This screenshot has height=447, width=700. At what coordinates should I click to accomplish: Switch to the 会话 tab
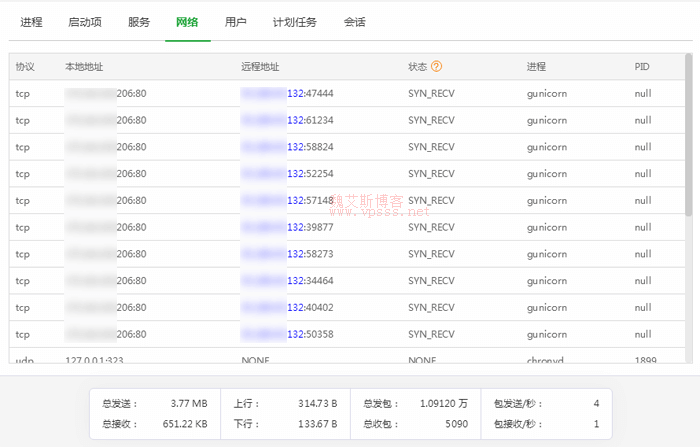coord(354,22)
